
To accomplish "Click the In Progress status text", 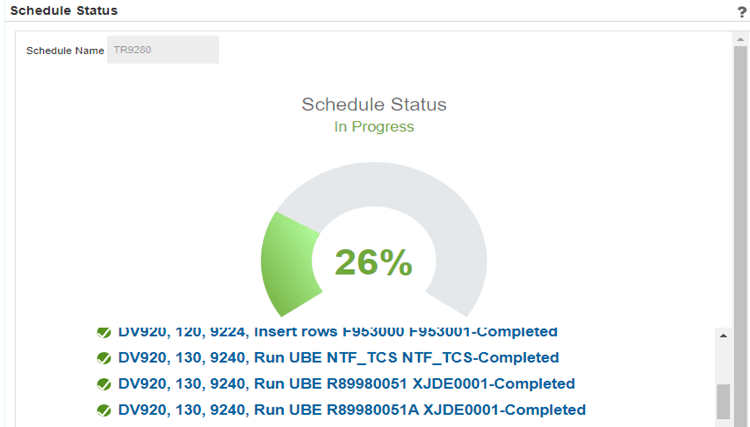I will [x=374, y=127].
